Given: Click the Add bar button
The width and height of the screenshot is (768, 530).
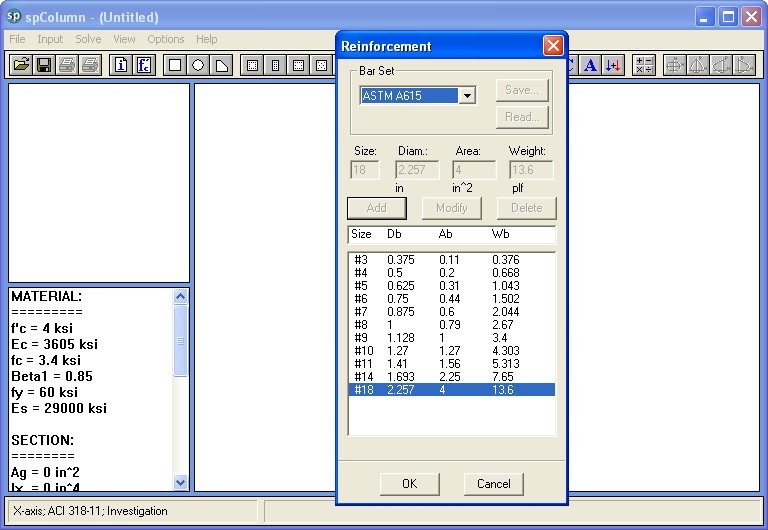Looking at the screenshot, I should (x=377, y=208).
